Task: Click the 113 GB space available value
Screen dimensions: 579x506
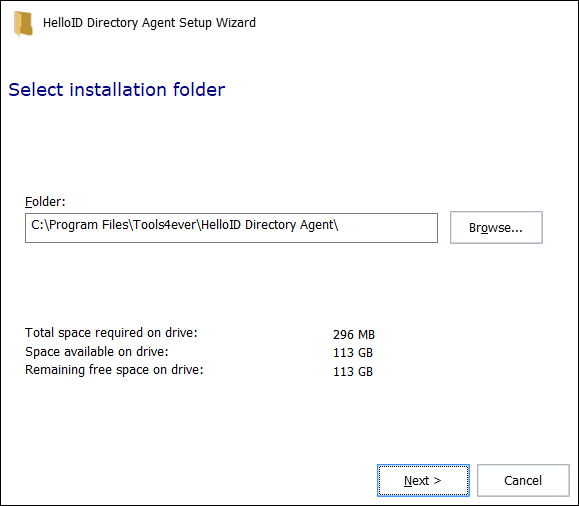Action: pos(353,353)
